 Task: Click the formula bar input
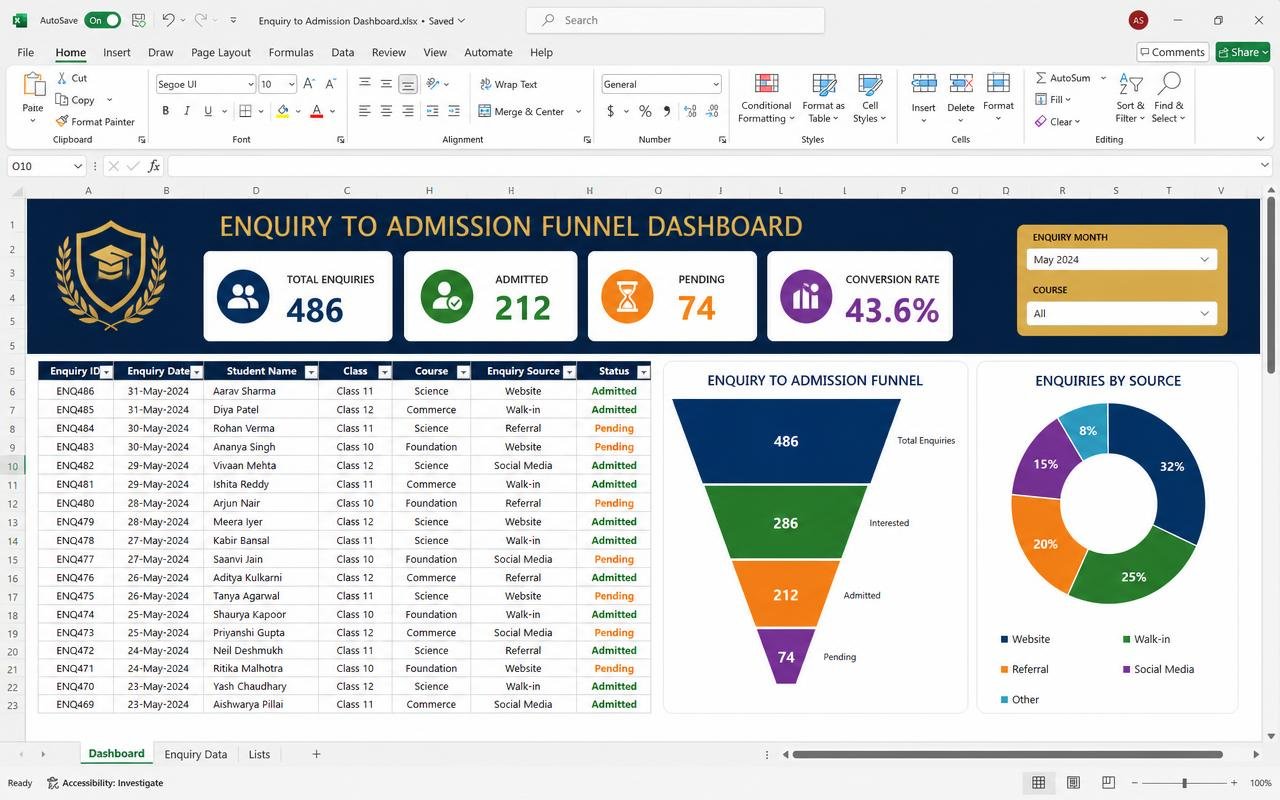[x=714, y=166]
